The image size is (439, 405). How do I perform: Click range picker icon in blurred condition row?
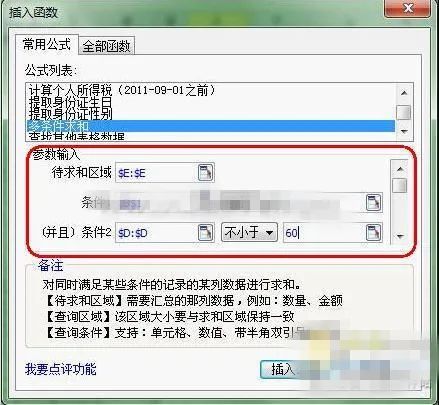pyautogui.click(x=373, y=202)
